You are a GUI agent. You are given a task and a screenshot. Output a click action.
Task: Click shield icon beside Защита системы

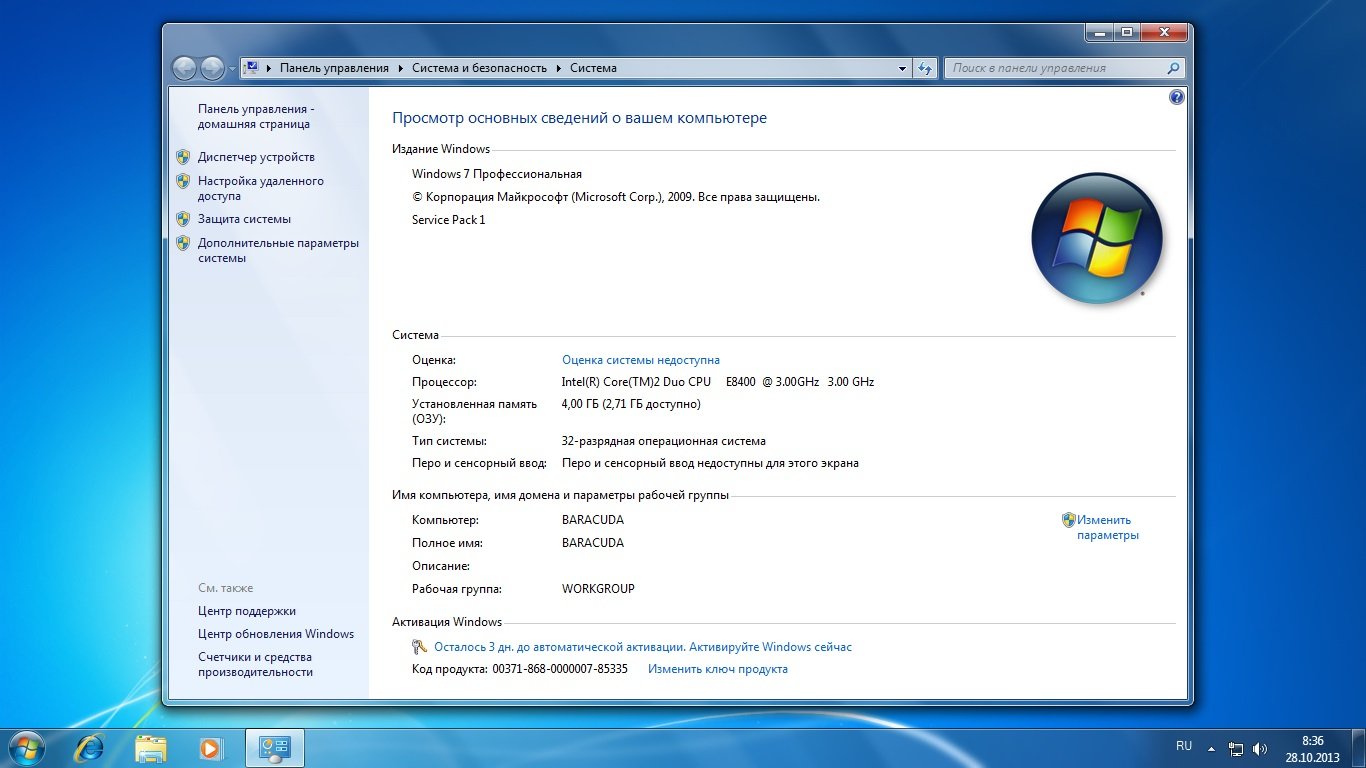pyautogui.click(x=183, y=219)
